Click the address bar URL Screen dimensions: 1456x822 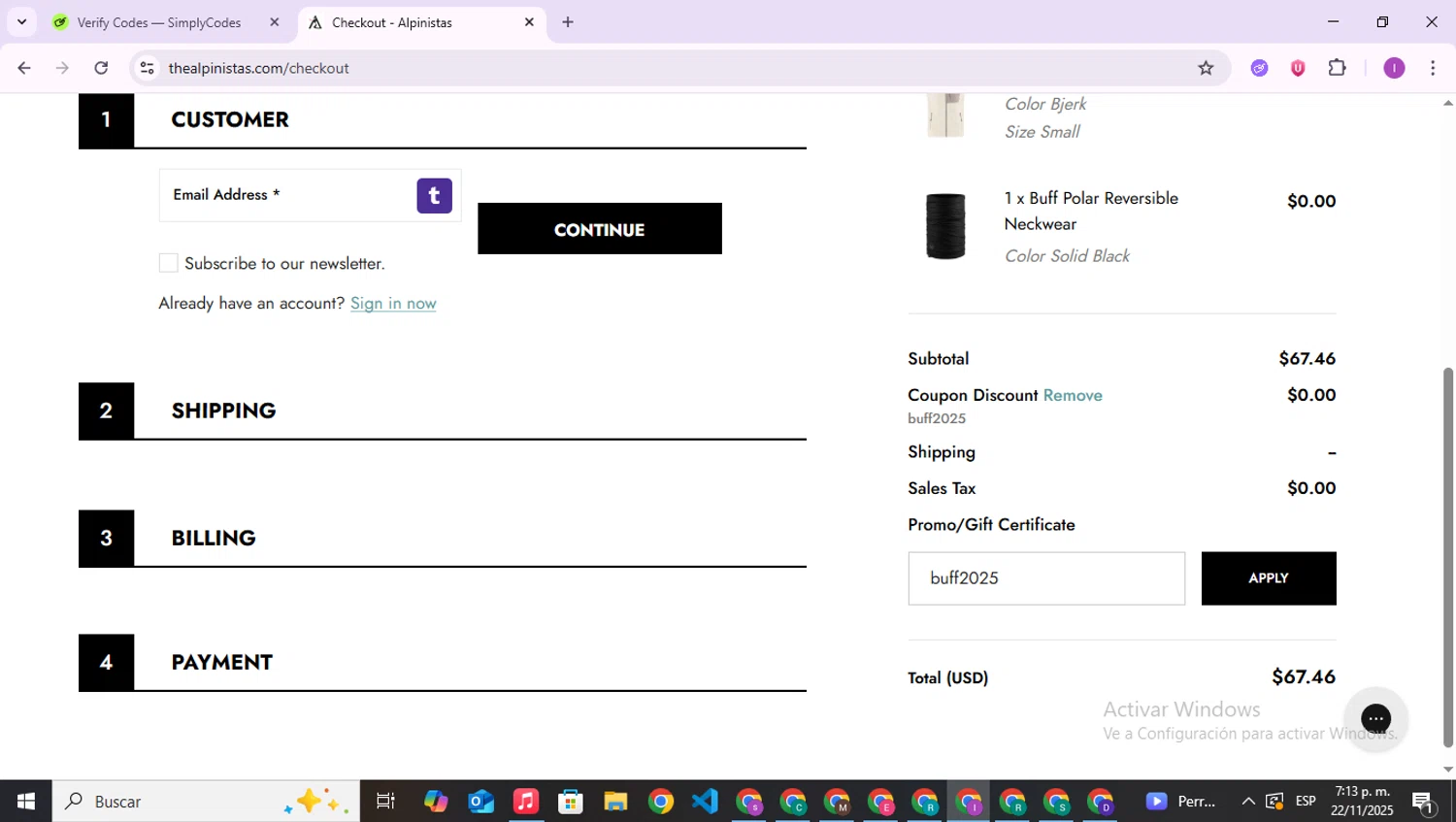(x=258, y=68)
